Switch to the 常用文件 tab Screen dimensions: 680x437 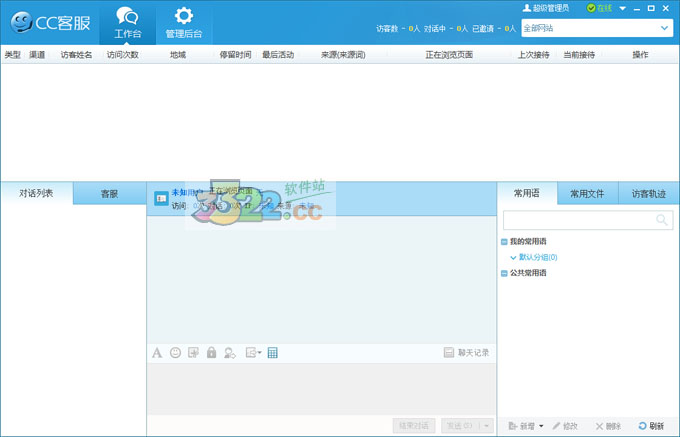[587, 194]
